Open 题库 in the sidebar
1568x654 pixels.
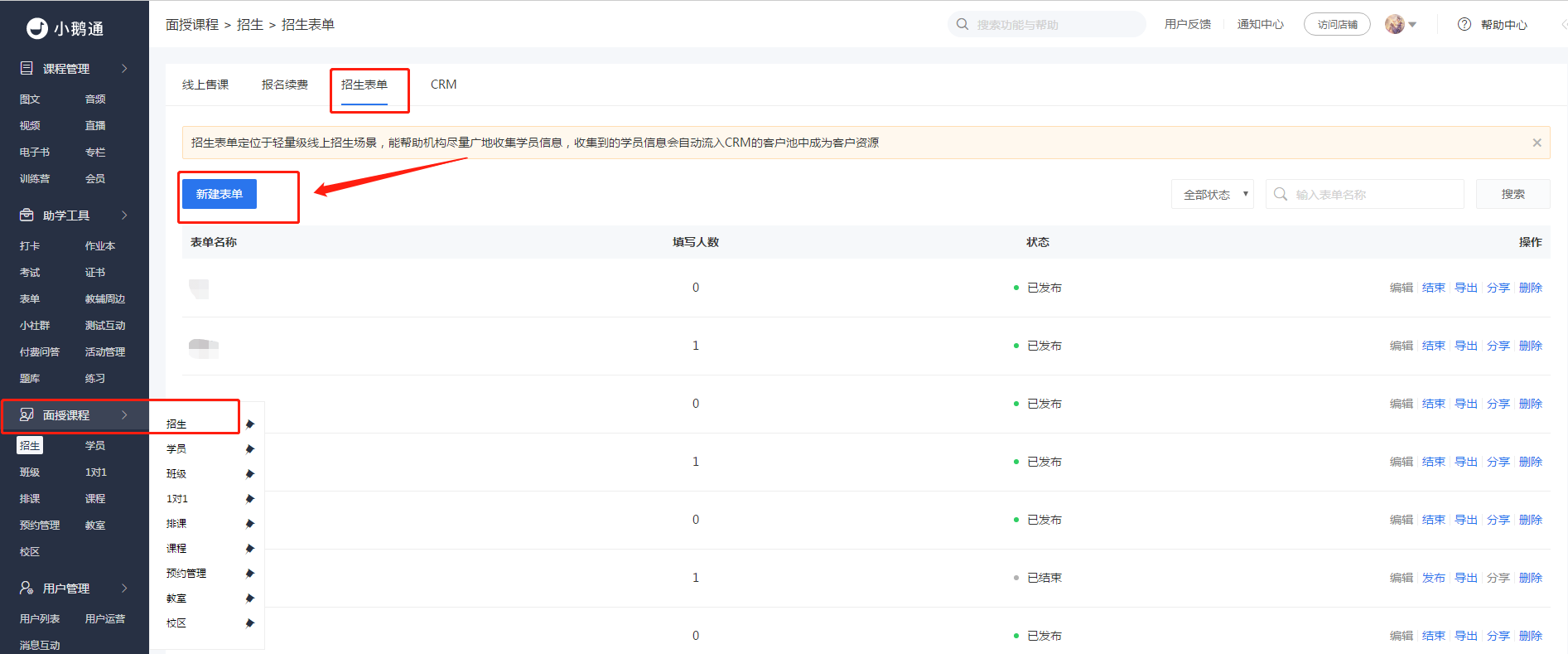(x=30, y=379)
